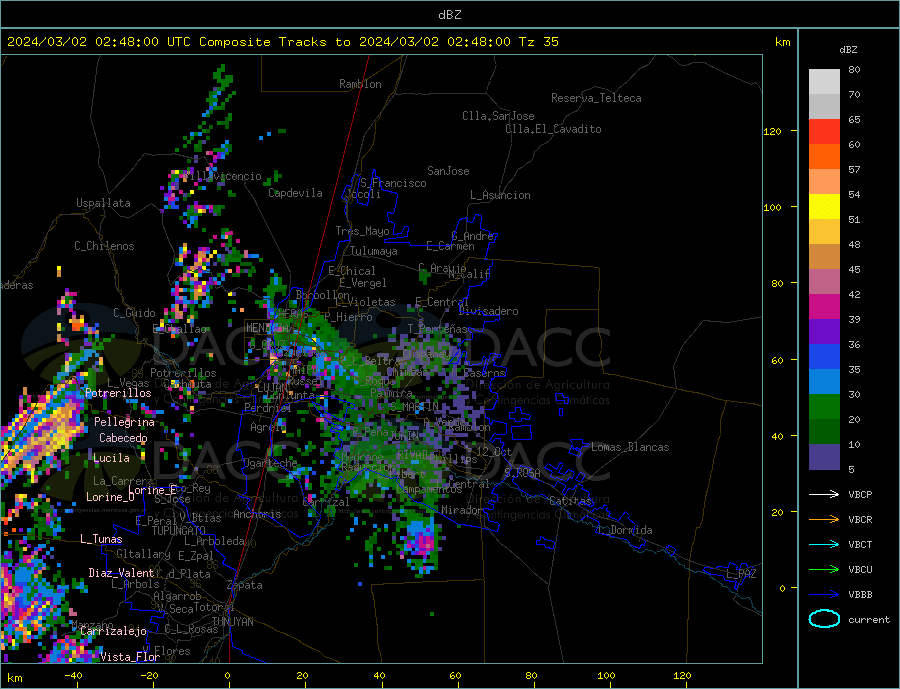
Task: Click the 'SanJose' map label
Action: [448, 171]
